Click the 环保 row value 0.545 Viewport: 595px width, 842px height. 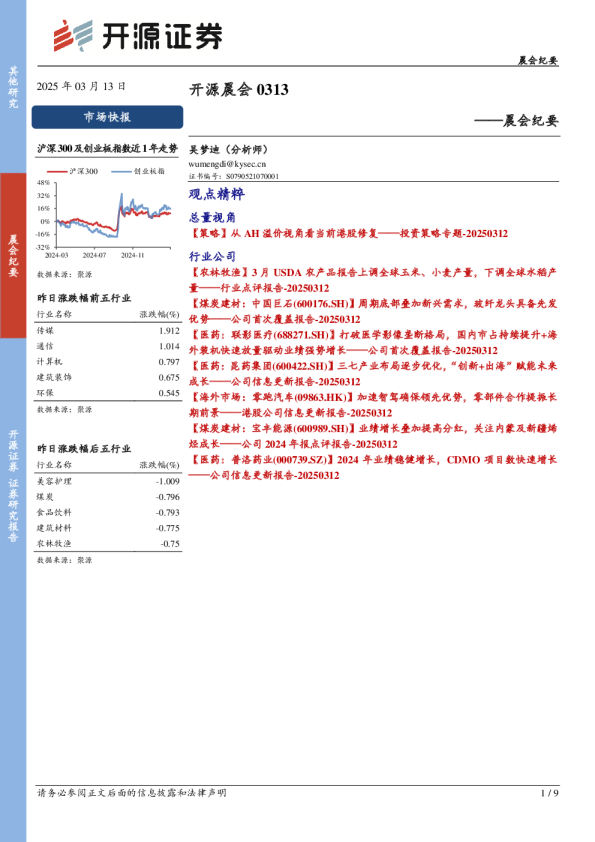[169, 393]
